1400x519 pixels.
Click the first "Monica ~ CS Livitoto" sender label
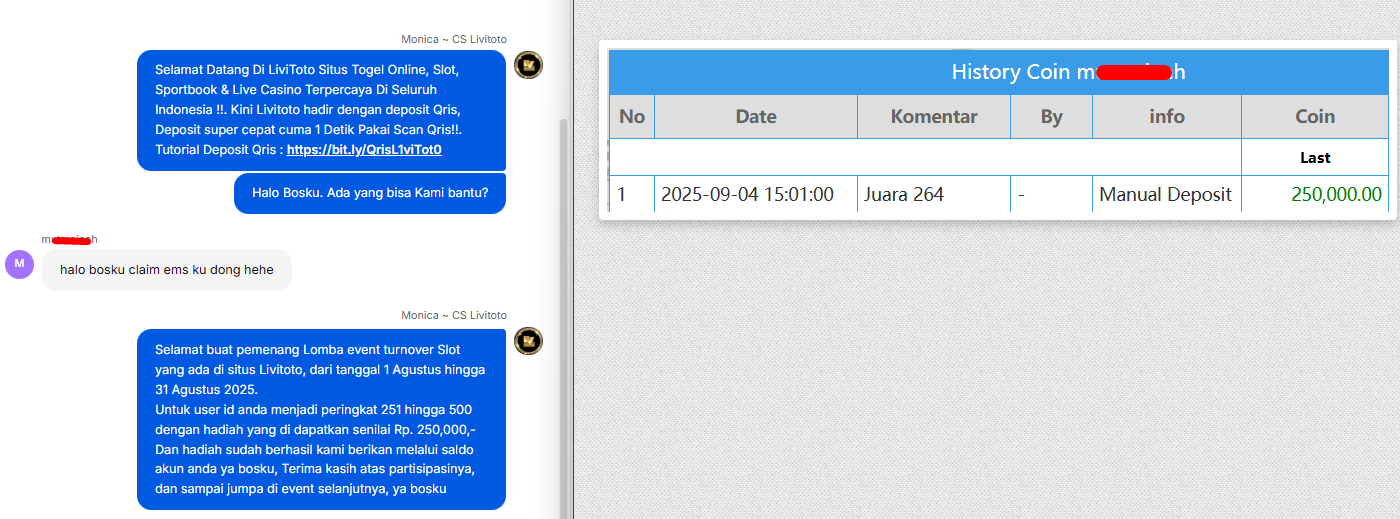(x=454, y=40)
